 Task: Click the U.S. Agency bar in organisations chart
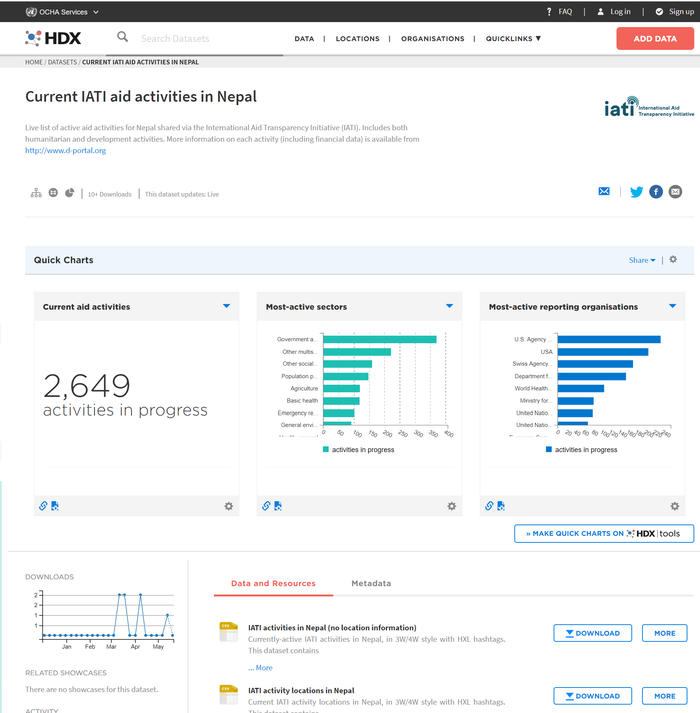(609, 339)
